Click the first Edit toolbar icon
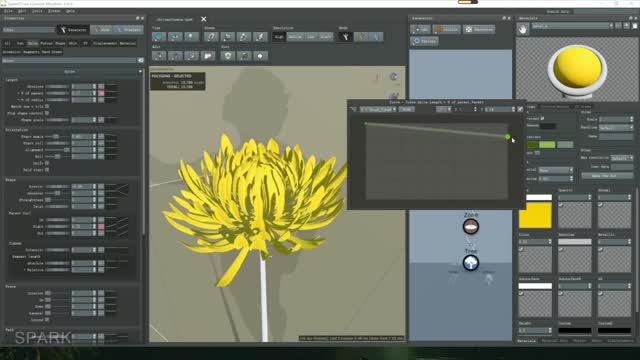This screenshot has height=360, width=640. [x=159, y=56]
